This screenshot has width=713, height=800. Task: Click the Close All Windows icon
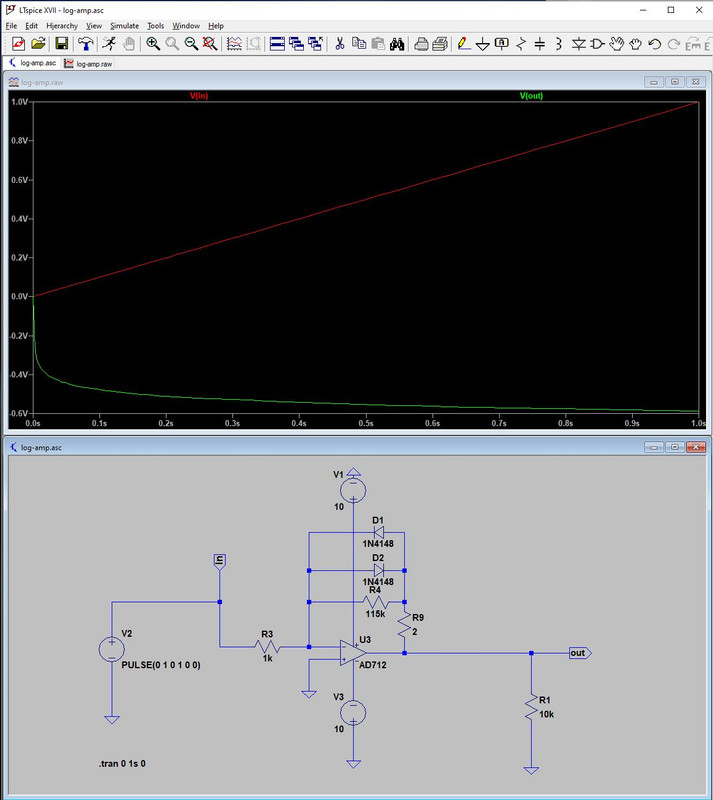pyautogui.click(x=316, y=44)
